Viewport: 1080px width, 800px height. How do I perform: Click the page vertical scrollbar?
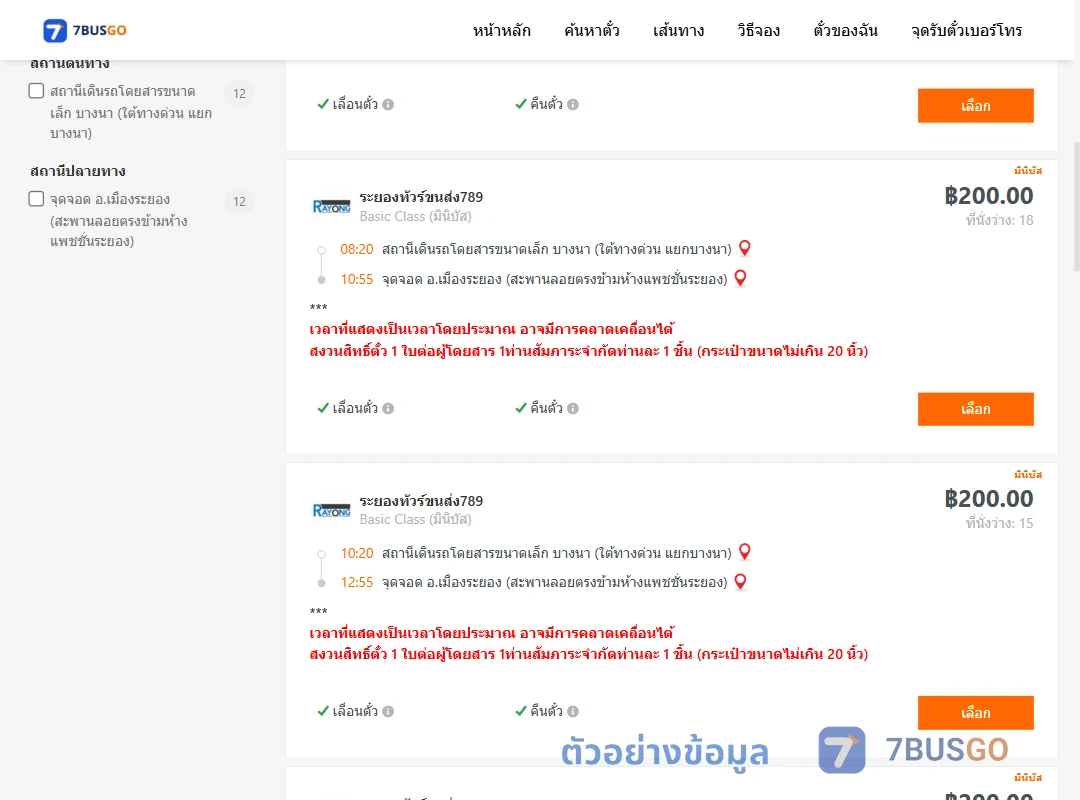click(1077, 207)
